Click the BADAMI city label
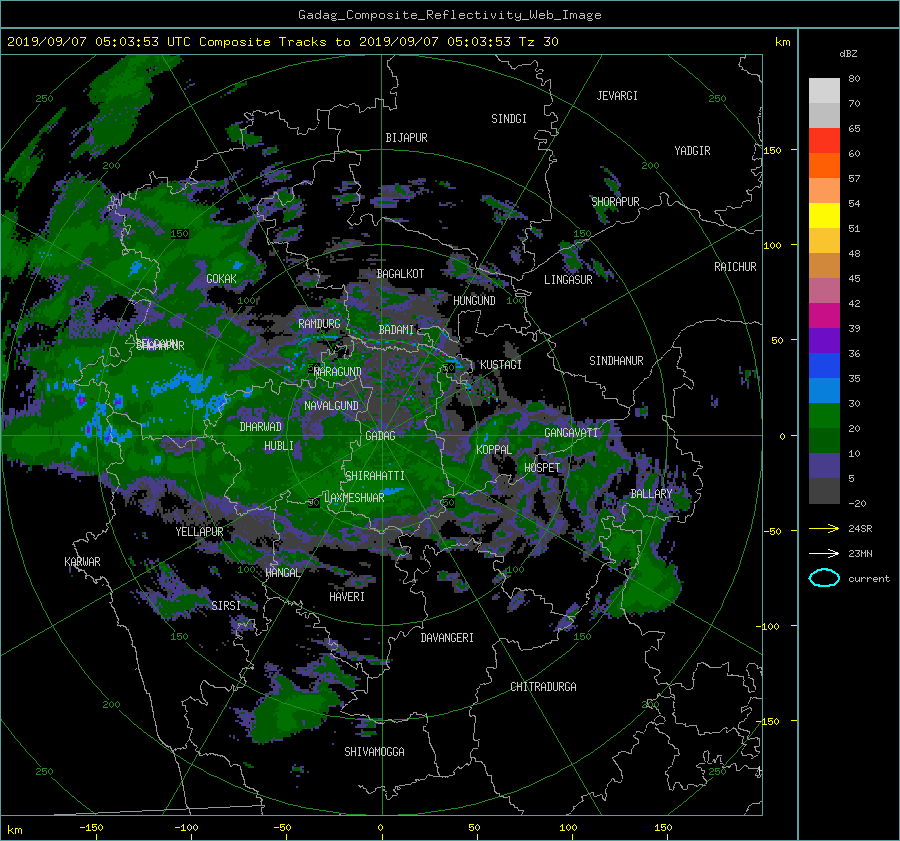Image resolution: width=900 pixels, height=841 pixels. click(396, 330)
